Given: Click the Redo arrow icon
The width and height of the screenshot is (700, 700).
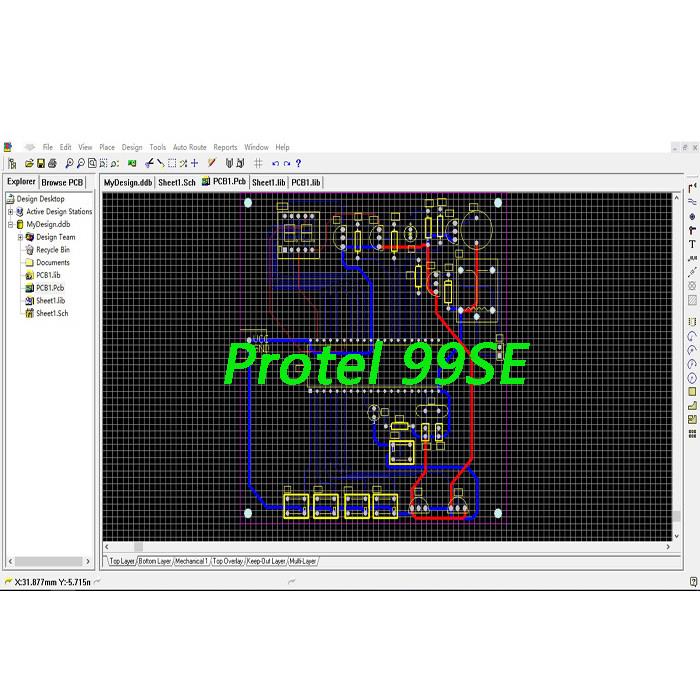Looking at the screenshot, I should pos(287,163).
